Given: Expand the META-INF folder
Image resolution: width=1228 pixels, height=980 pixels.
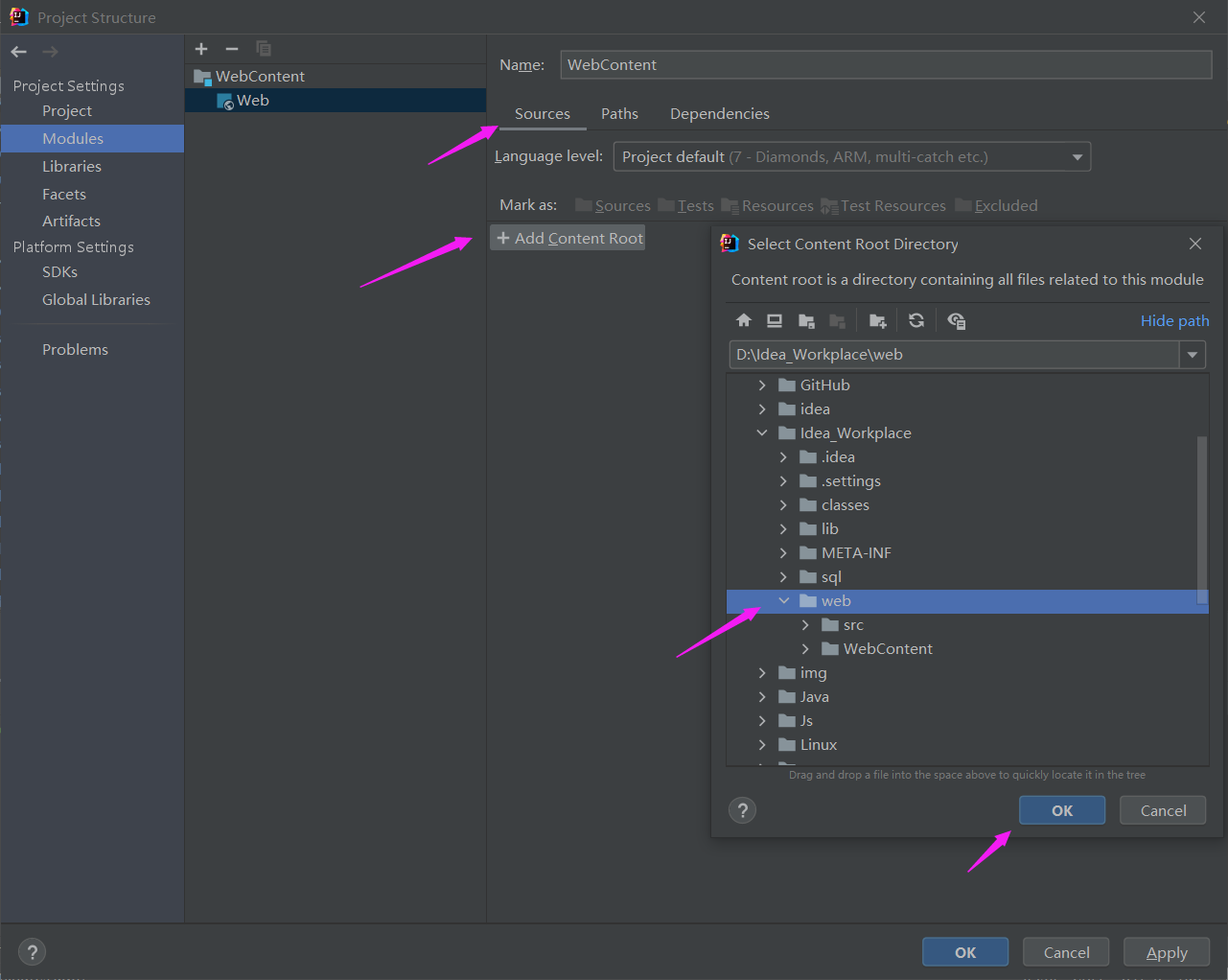Looking at the screenshot, I should click(783, 553).
